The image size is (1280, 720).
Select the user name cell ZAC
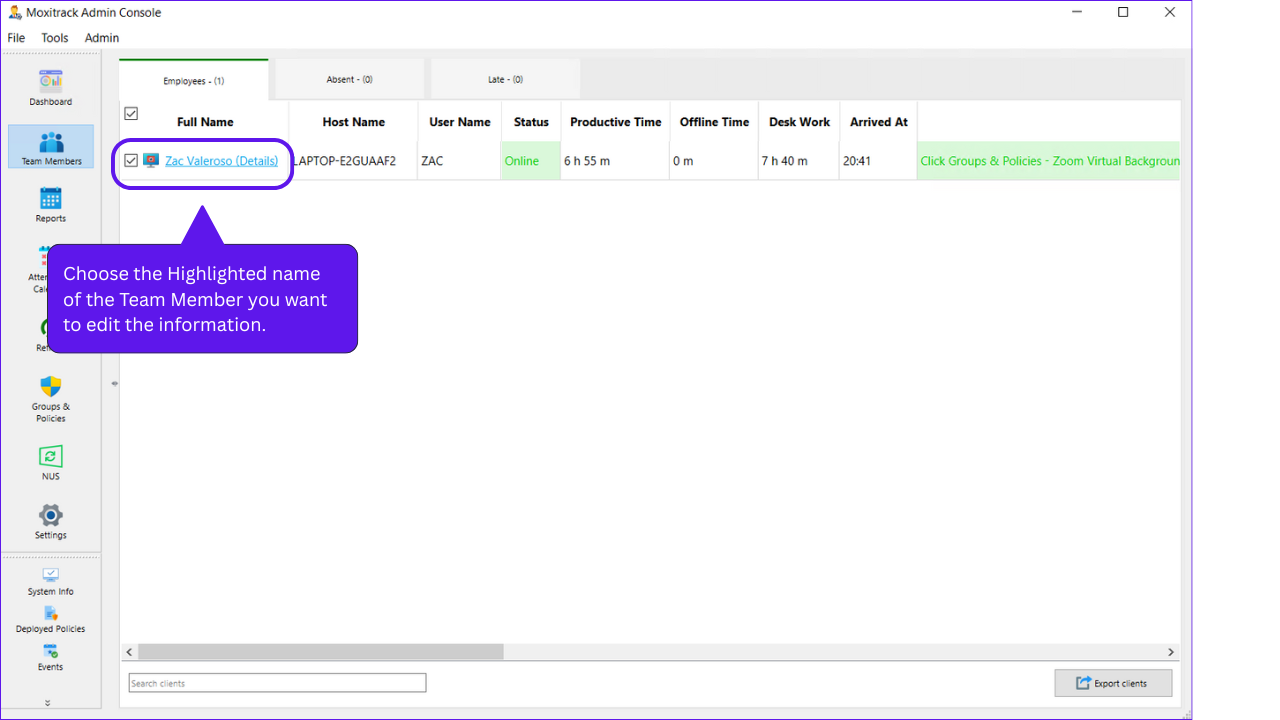460,161
